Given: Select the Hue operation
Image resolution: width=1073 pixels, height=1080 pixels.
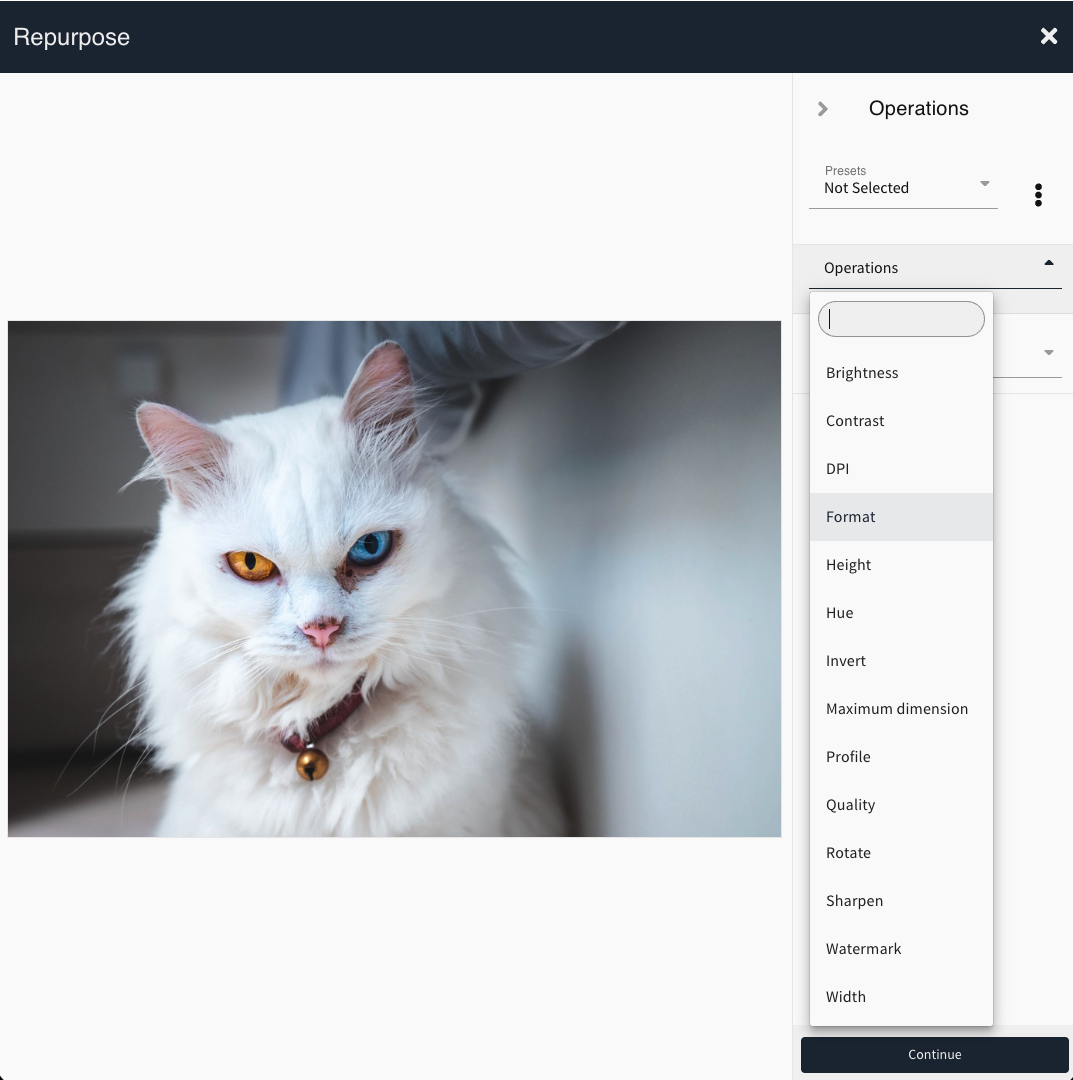Looking at the screenshot, I should tap(840, 613).
